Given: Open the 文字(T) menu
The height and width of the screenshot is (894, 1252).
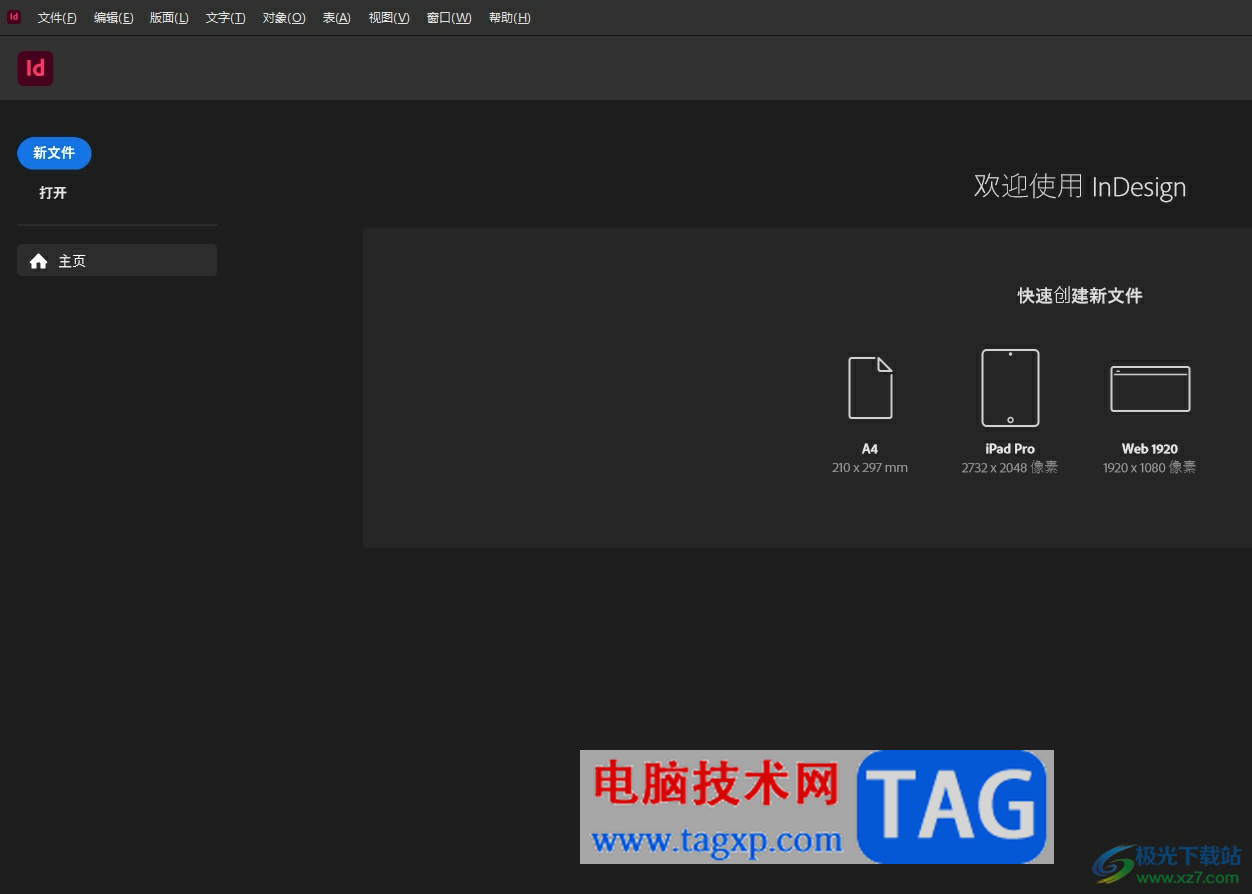Looking at the screenshot, I should click(x=225, y=18).
